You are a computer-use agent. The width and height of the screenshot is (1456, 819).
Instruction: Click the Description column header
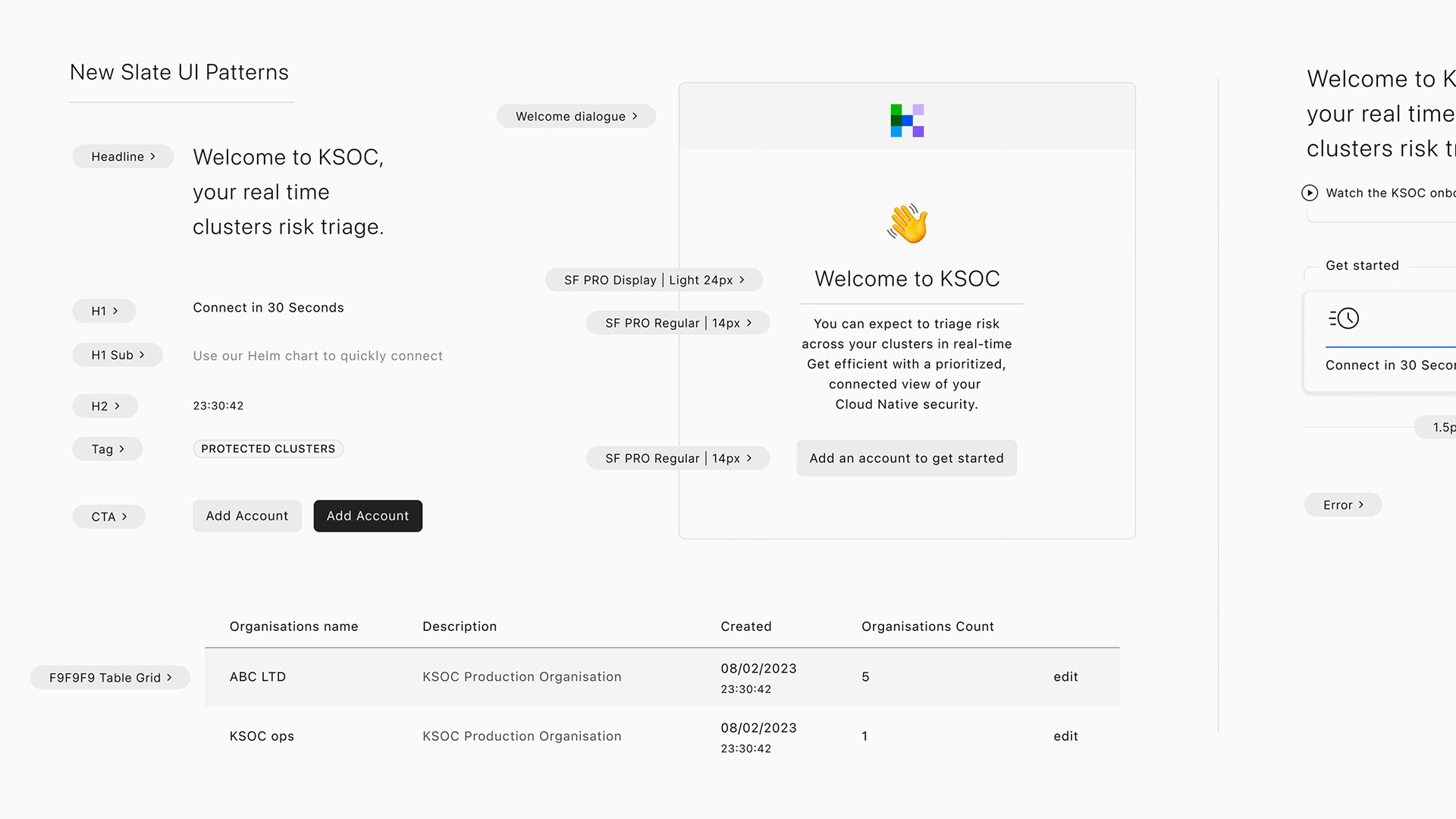click(x=460, y=626)
